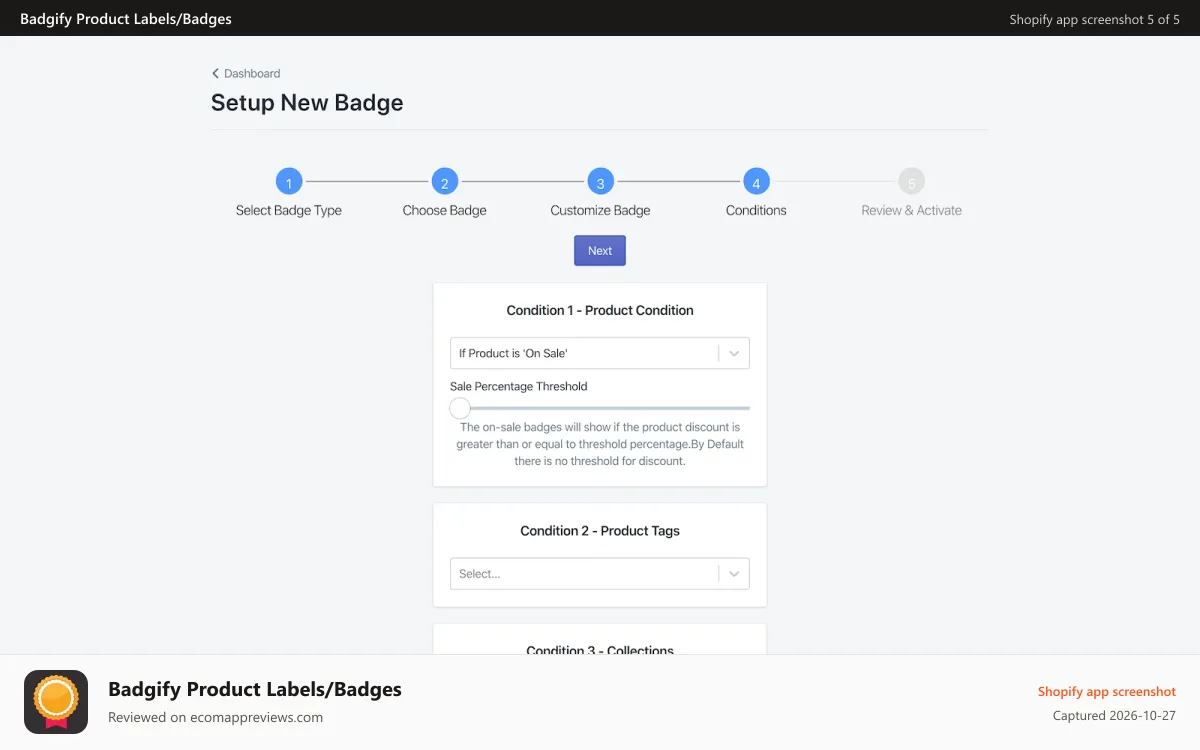Click the 'Customize Badge' step label

600,210
